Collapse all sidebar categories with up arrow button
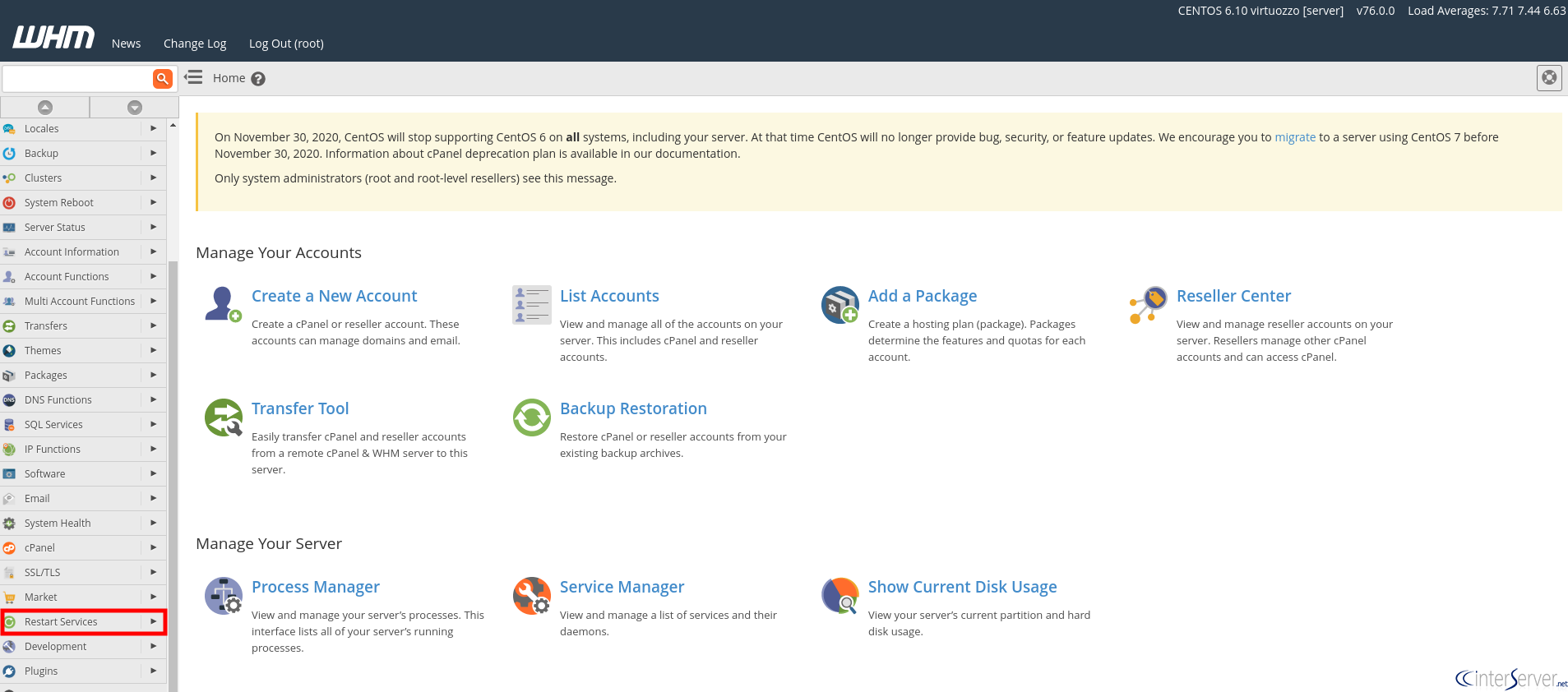Screen dimensions: 1568x692 45,107
